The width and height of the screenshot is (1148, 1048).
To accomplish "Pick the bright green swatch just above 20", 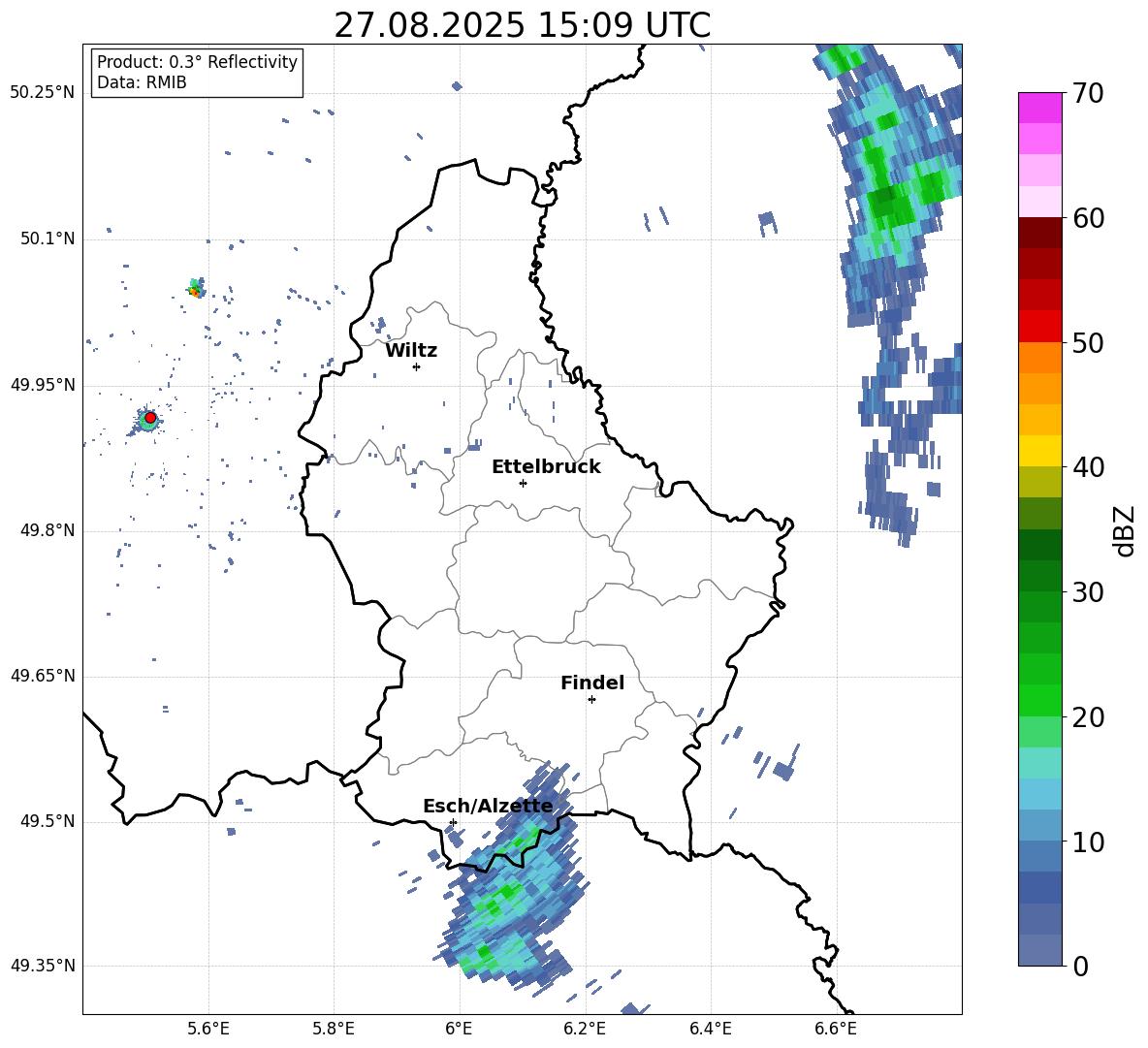I will coord(1039,700).
